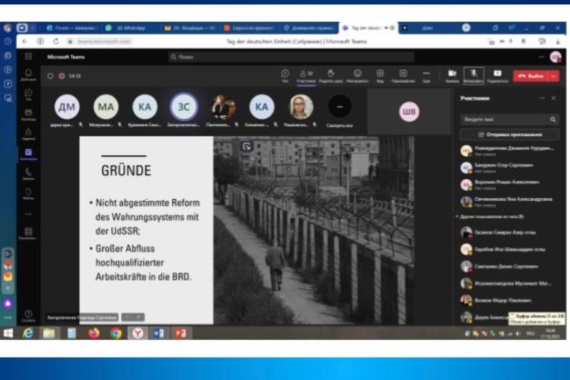The height and width of the screenshot is (380, 570).
Task: Open meeting Приложения apps button
Action: [403, 76]
